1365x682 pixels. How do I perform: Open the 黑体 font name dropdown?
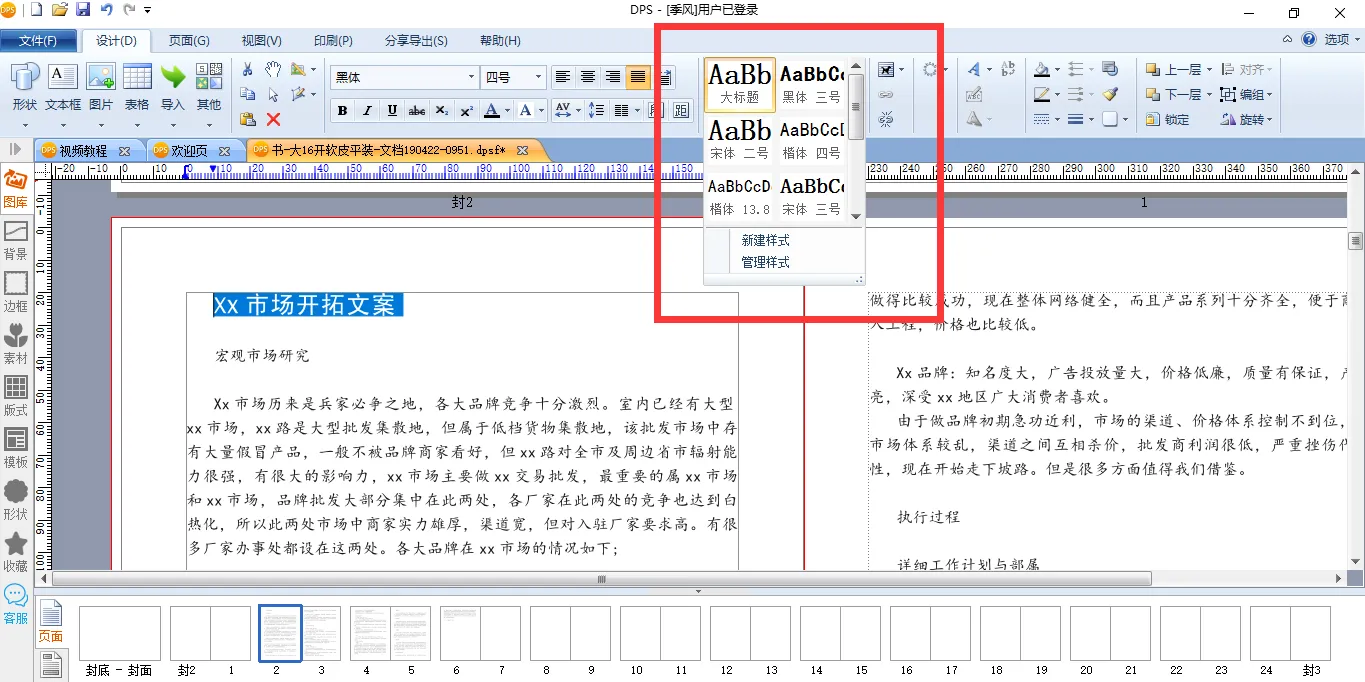pos(471,77)
